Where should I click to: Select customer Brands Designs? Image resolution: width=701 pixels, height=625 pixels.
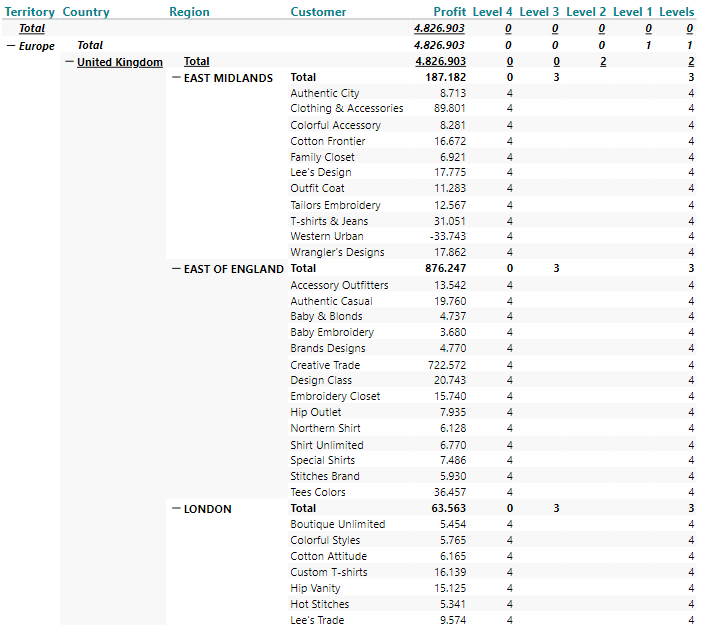[x=328, y=348]
